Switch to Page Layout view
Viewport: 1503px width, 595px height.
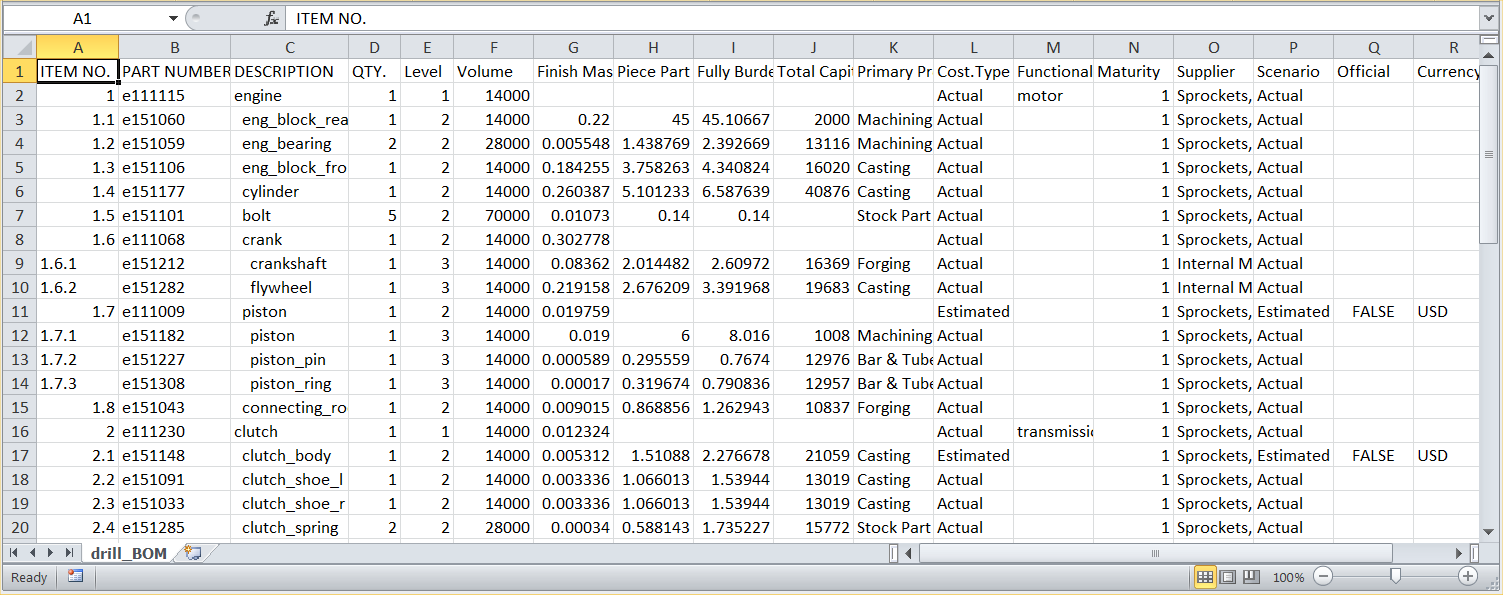coord(1228,577)
